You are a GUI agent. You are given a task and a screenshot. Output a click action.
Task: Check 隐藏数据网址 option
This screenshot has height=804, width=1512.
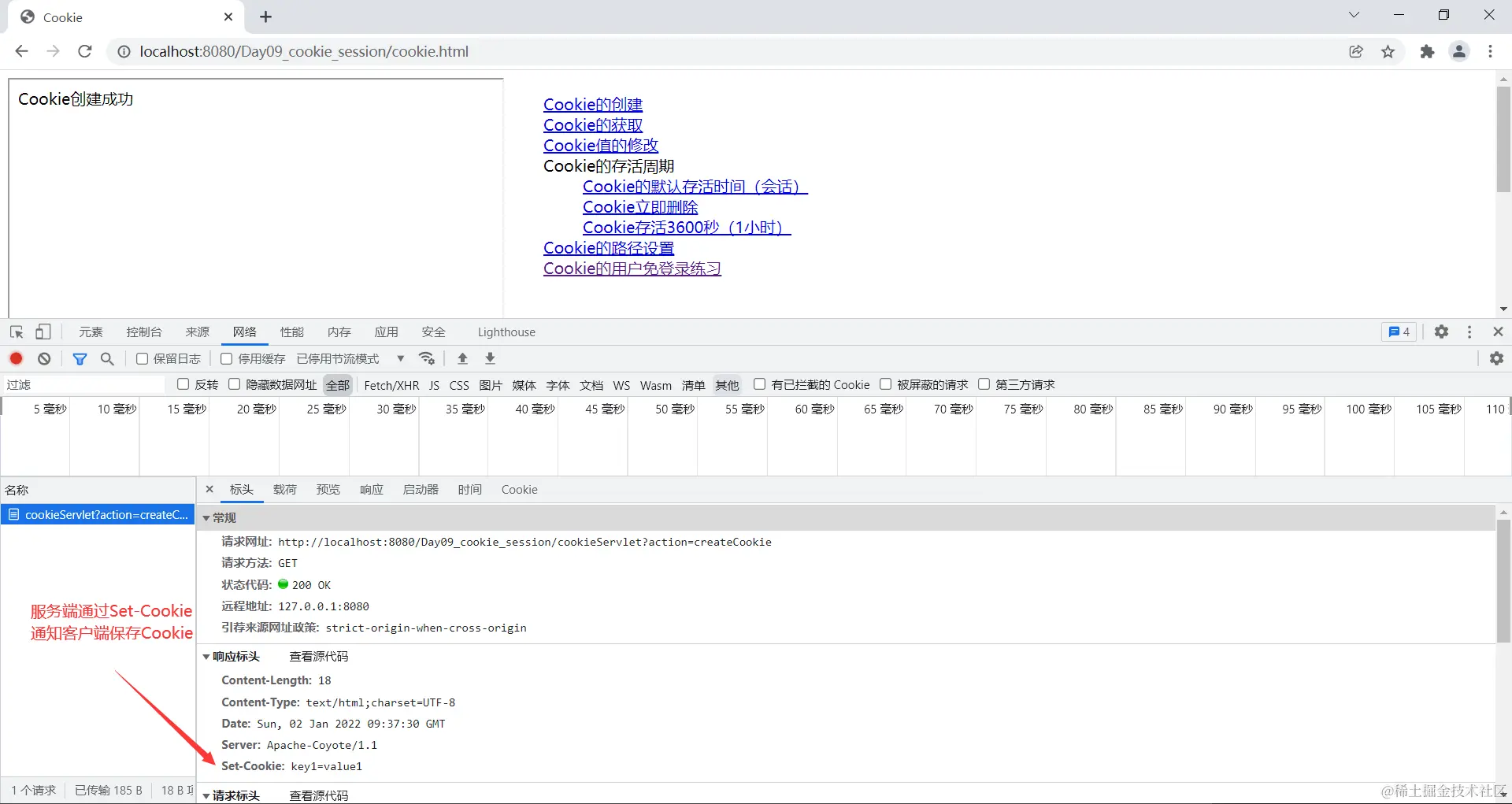pyautogui.click(x=234, y=384)
